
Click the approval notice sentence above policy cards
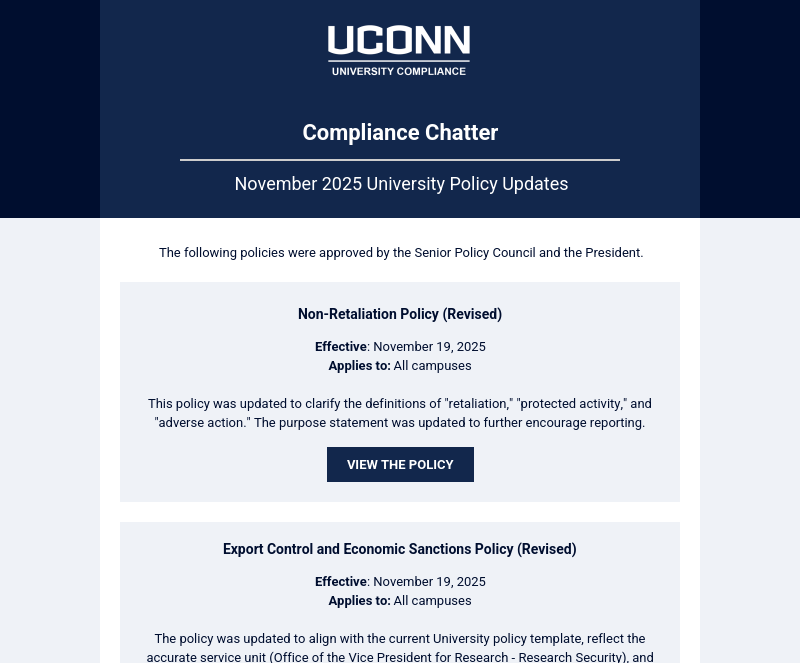[401, 252]
